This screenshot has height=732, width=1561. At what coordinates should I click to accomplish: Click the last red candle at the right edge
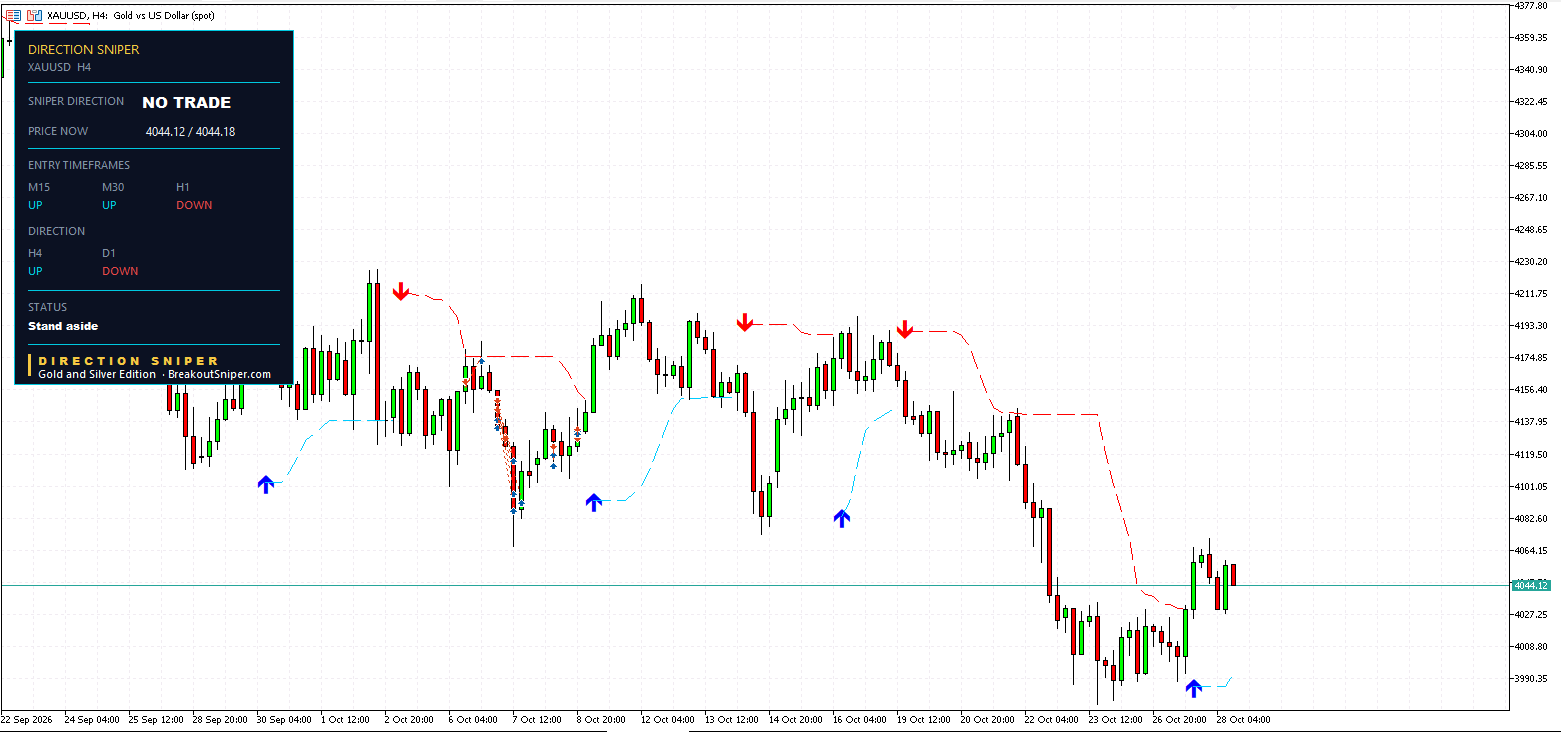[1234, 574]
